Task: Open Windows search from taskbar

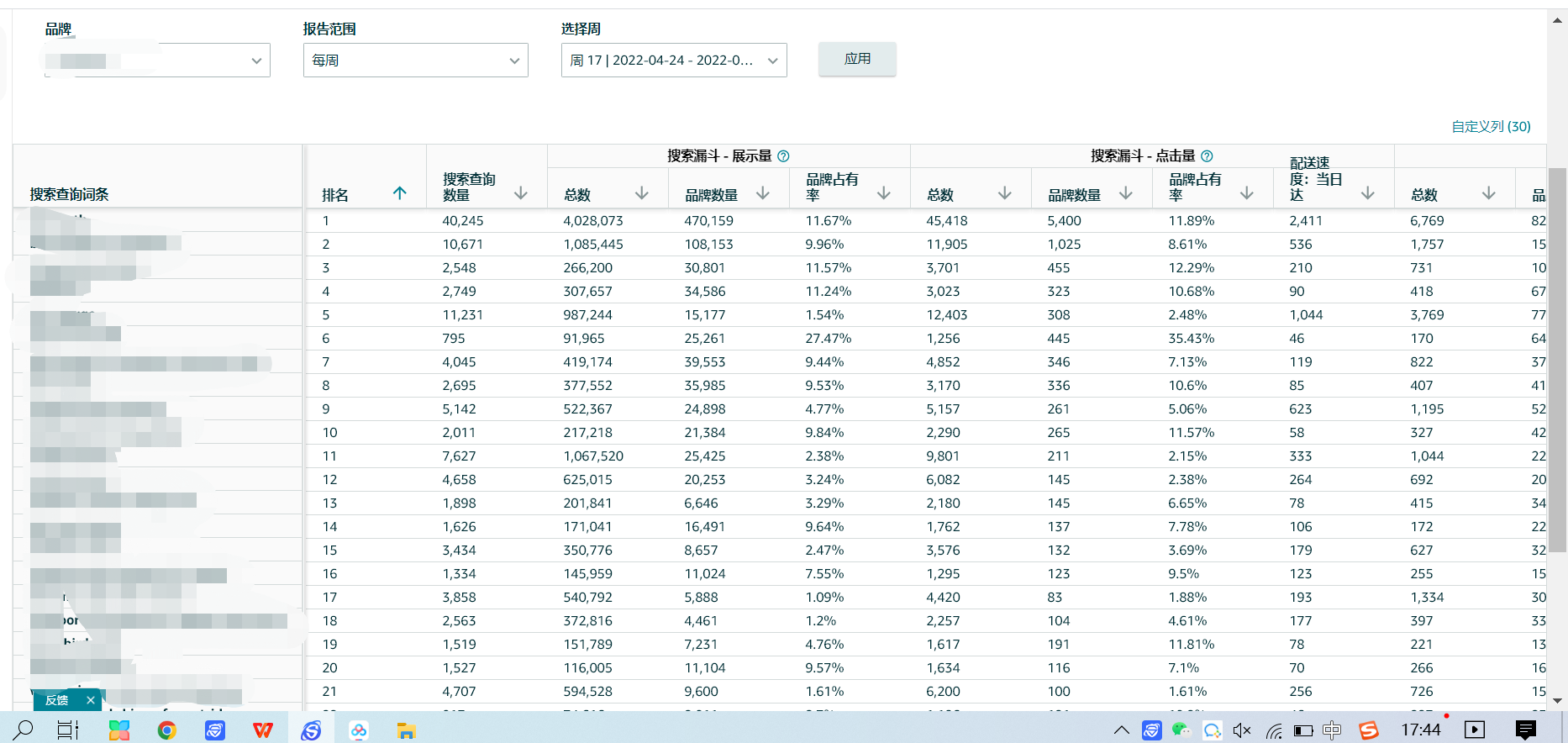Action: pyautogui.click(x=24, y=730)
